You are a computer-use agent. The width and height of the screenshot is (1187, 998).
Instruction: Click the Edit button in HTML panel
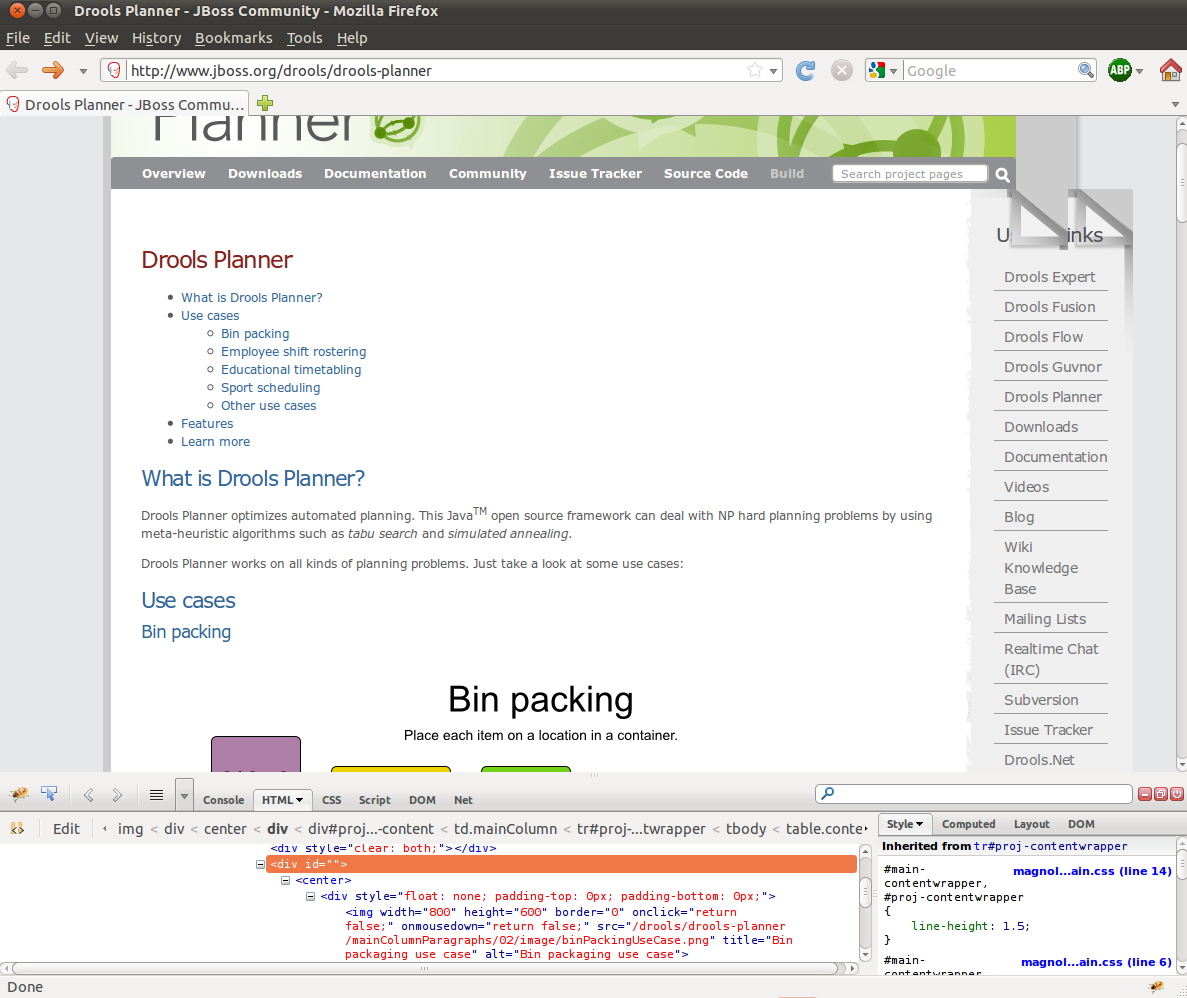tap(66, 828)
